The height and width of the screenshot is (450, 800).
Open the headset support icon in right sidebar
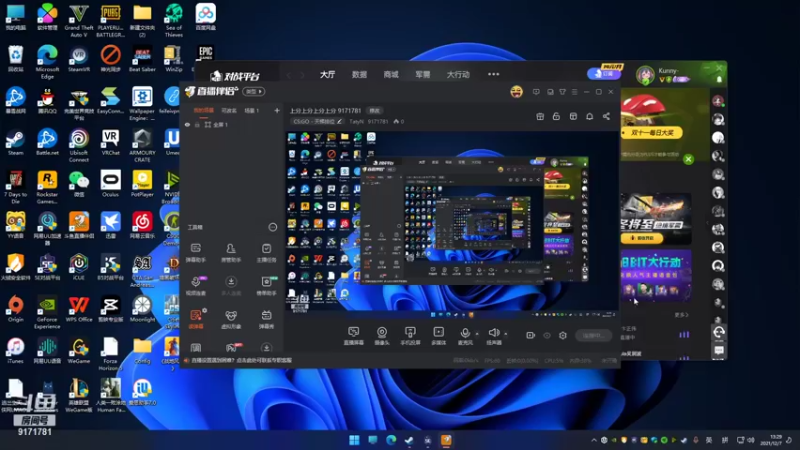(x=718, y=332)
